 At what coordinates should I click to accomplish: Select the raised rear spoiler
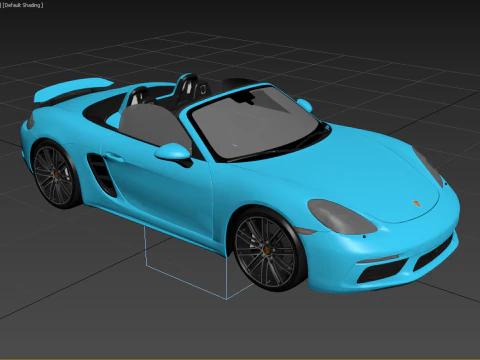pos(73,89)
